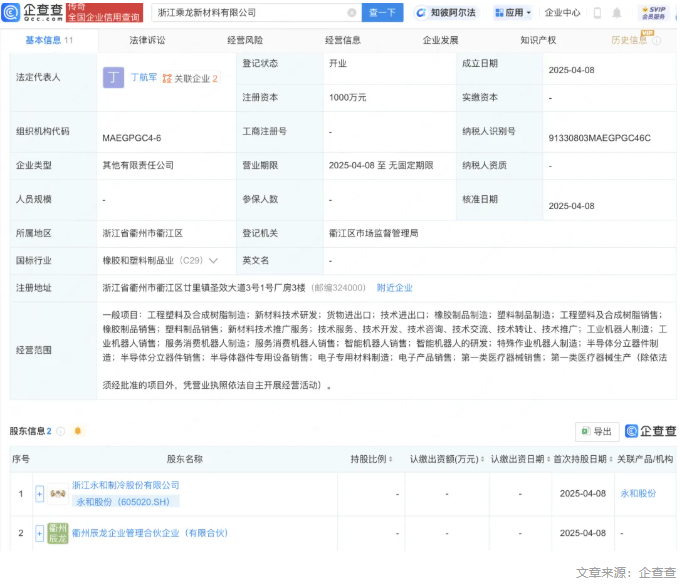
Task: Expand 橡胶和塑料制品业 industry chevron
Action: point(213,261)
